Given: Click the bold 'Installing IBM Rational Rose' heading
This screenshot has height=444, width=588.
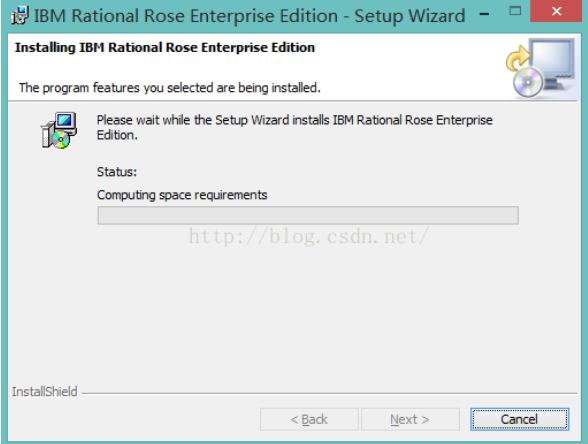Looking at the screenshot, I should coord(165,48).
